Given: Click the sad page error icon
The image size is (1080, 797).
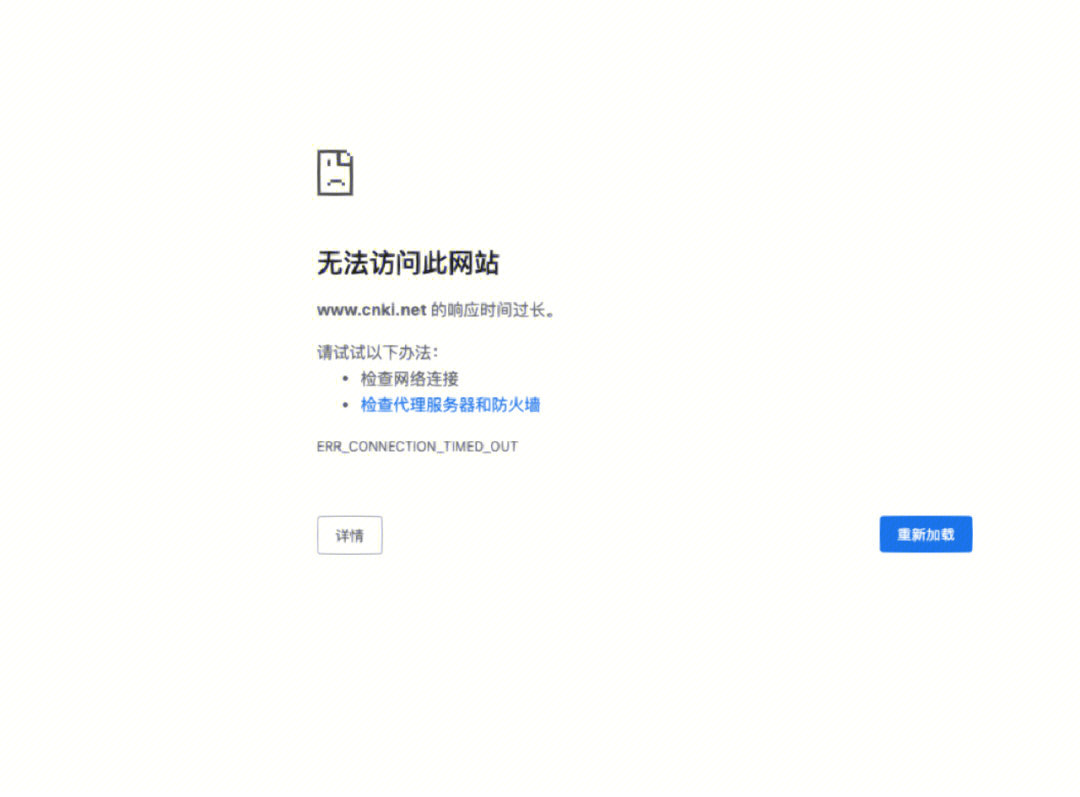Looking at the screenshot, I should (335, 172).
